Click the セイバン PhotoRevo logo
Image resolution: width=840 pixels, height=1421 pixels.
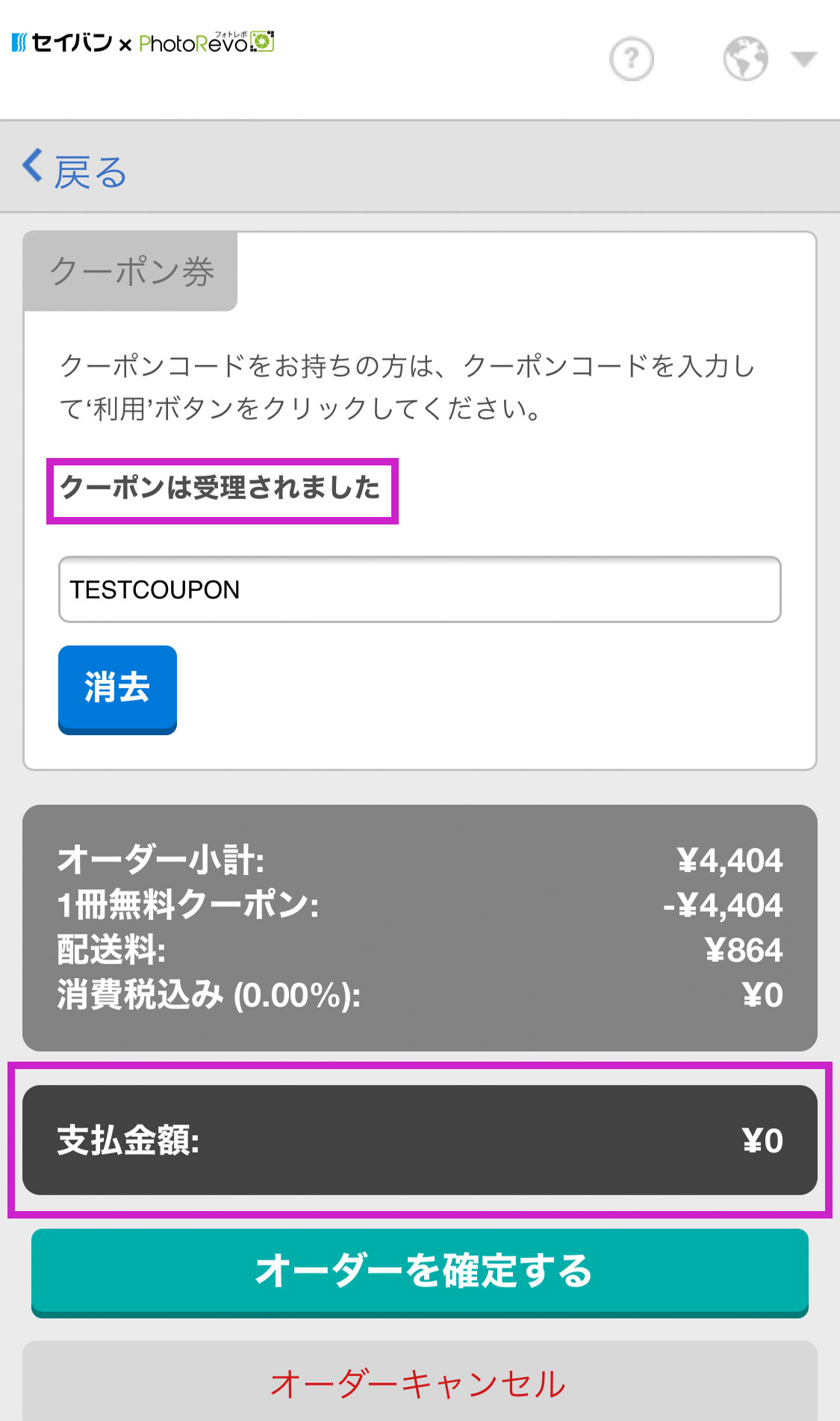click(143, 43)
